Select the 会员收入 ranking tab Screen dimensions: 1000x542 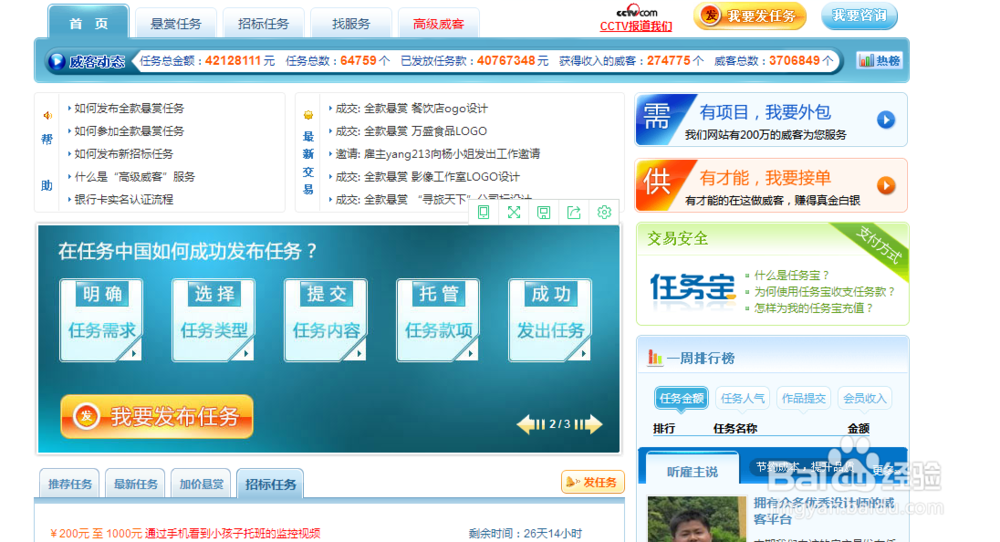click(x=864, y=399)
